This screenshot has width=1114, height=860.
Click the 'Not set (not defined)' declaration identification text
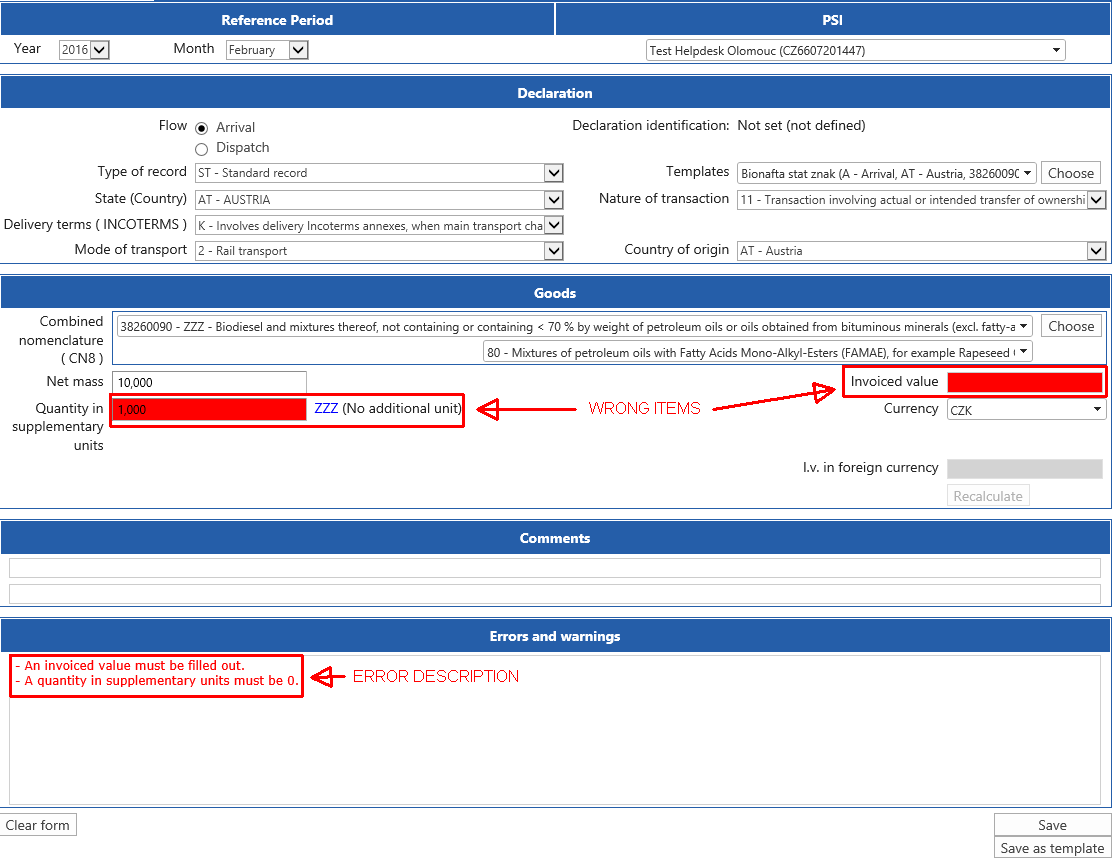coord(801,126)
